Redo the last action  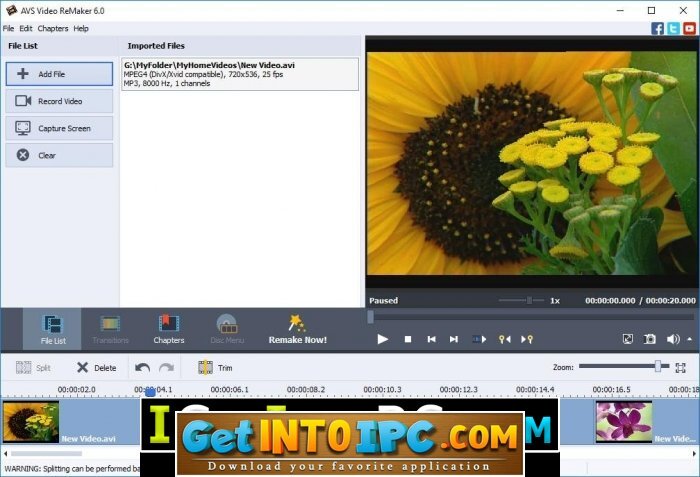click(x=167, y=368)
